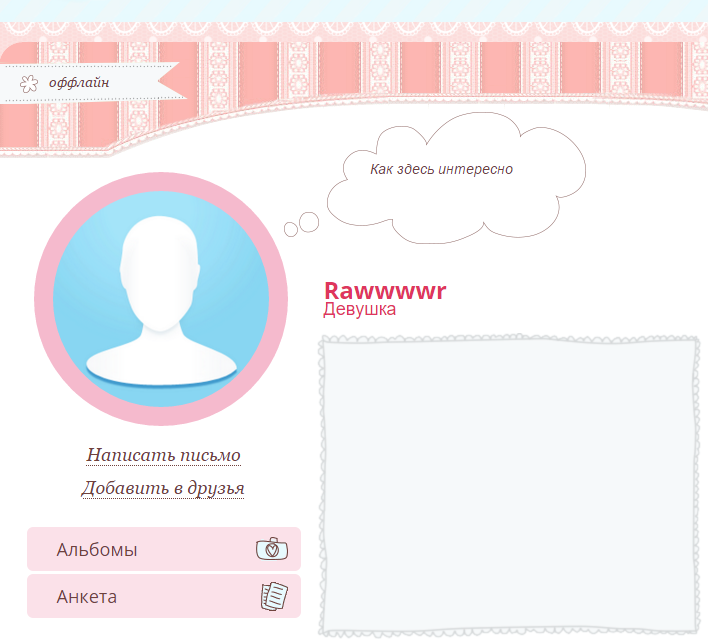Open the Альбомы section button
This screenshot has height=642, width=708.
164,549
